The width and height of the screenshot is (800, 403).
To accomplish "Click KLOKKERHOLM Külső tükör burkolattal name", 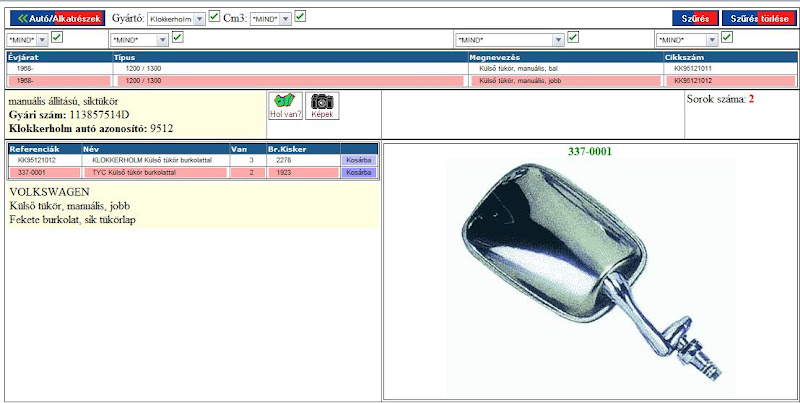I will tap(152, 160).
